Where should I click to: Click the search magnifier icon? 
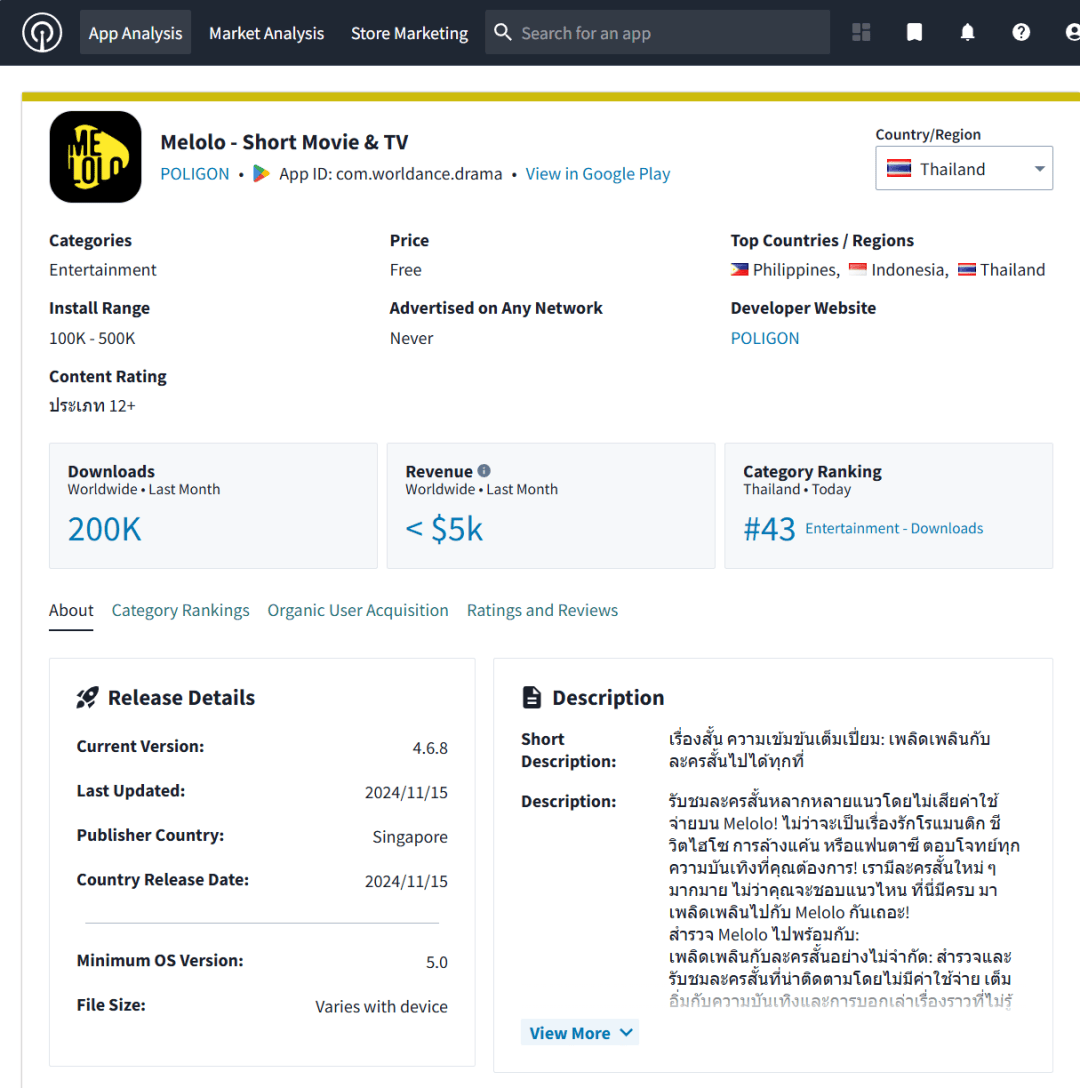coord(503,32)
